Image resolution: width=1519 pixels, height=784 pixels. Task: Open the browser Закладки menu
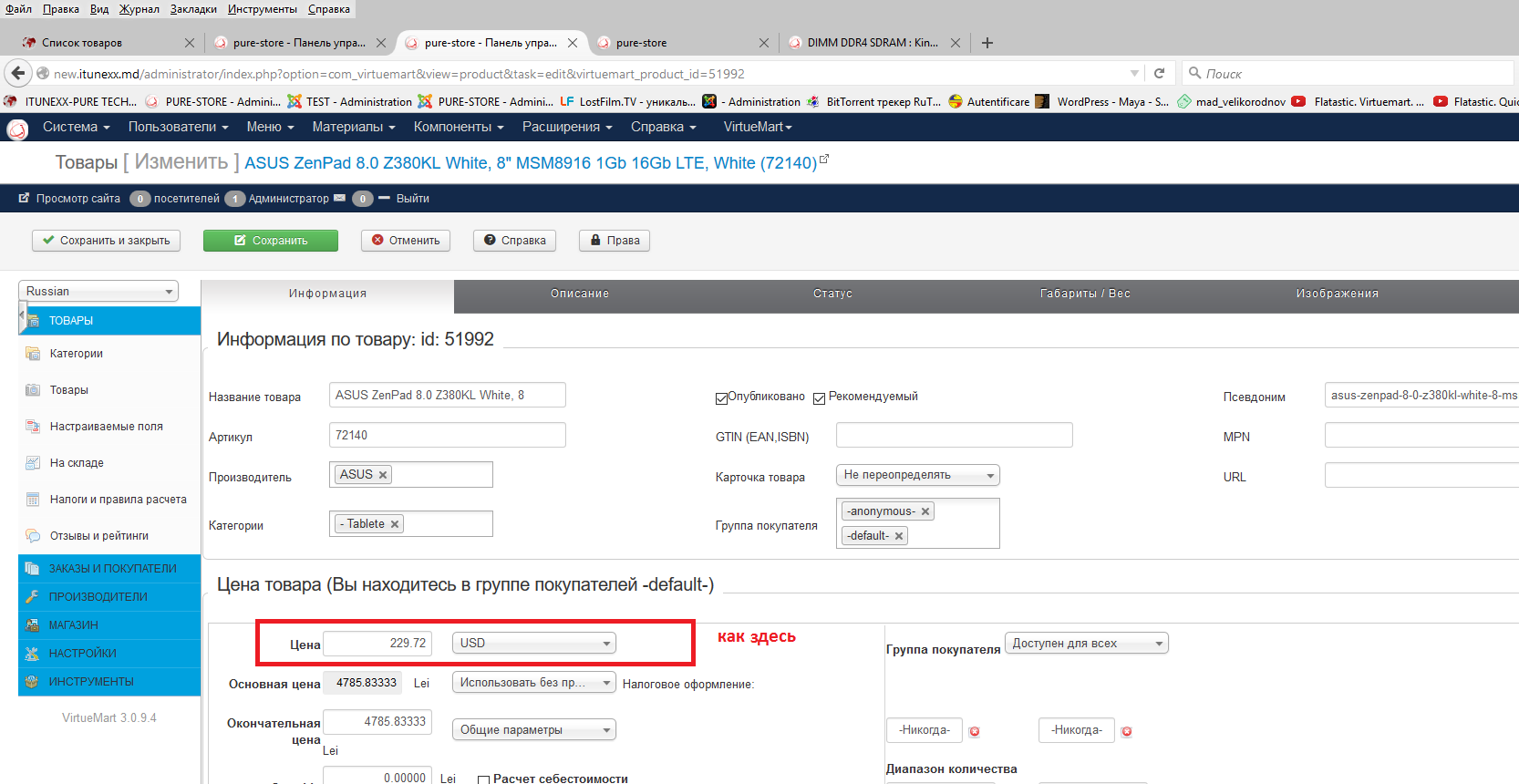[x=193, y=9]
